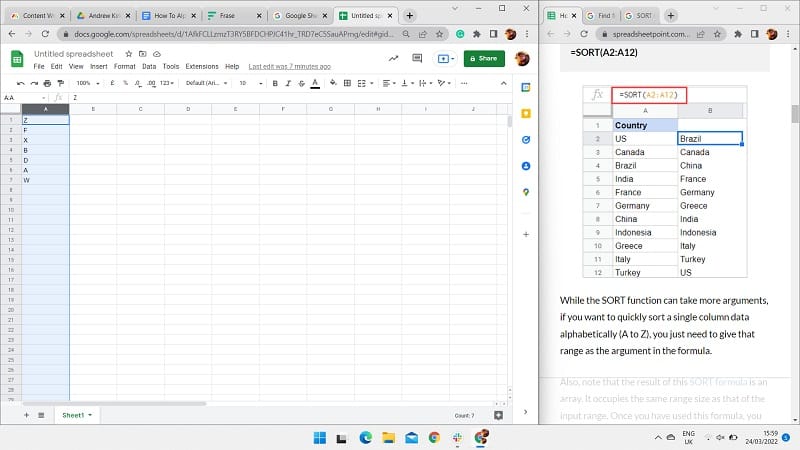Screen dimensions: 800x450
Task: Click the Undo icon in toolbar
Action: click(x=20, y=83)
